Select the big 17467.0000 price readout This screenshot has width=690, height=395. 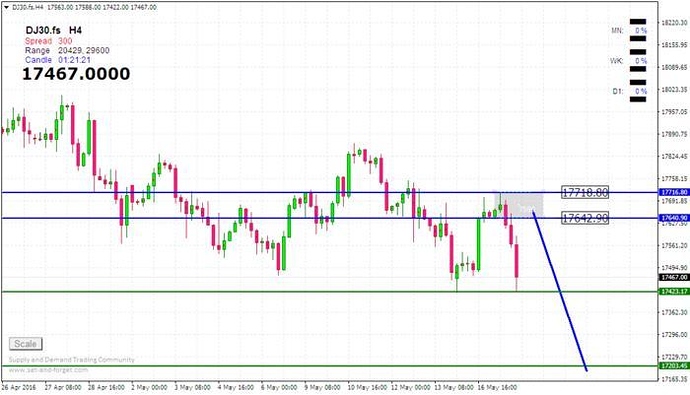pyautogui.click(x=76, y=74)
